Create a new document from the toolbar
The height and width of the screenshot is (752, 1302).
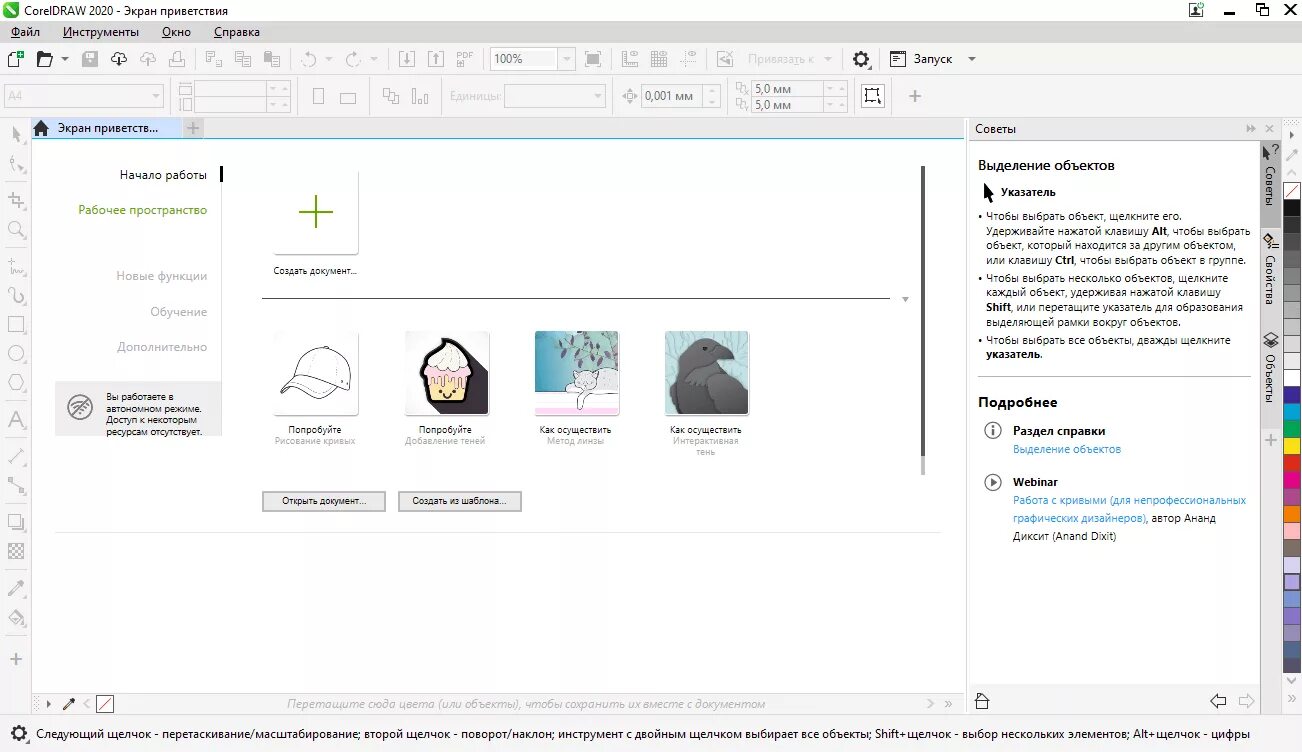(x=15, y=59)
